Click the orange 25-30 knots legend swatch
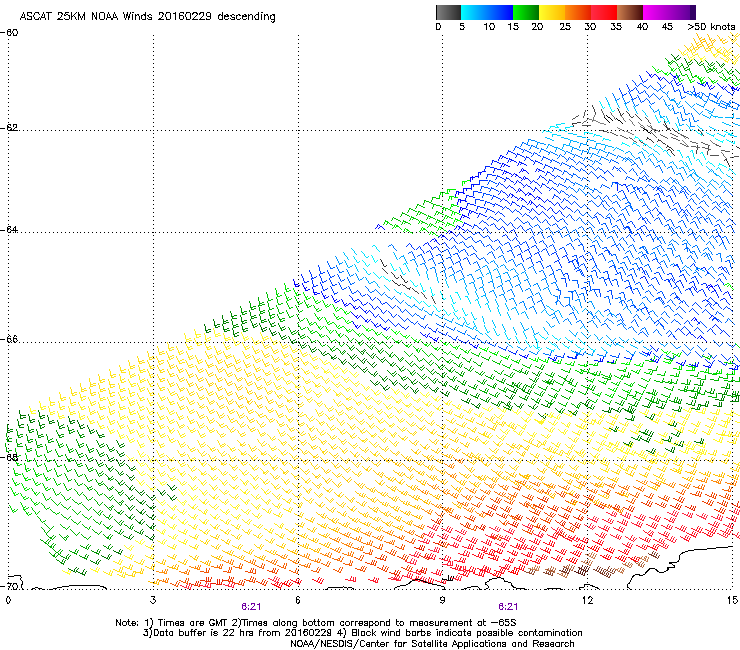This screenshot has width=740, height=650. point(578,12)
